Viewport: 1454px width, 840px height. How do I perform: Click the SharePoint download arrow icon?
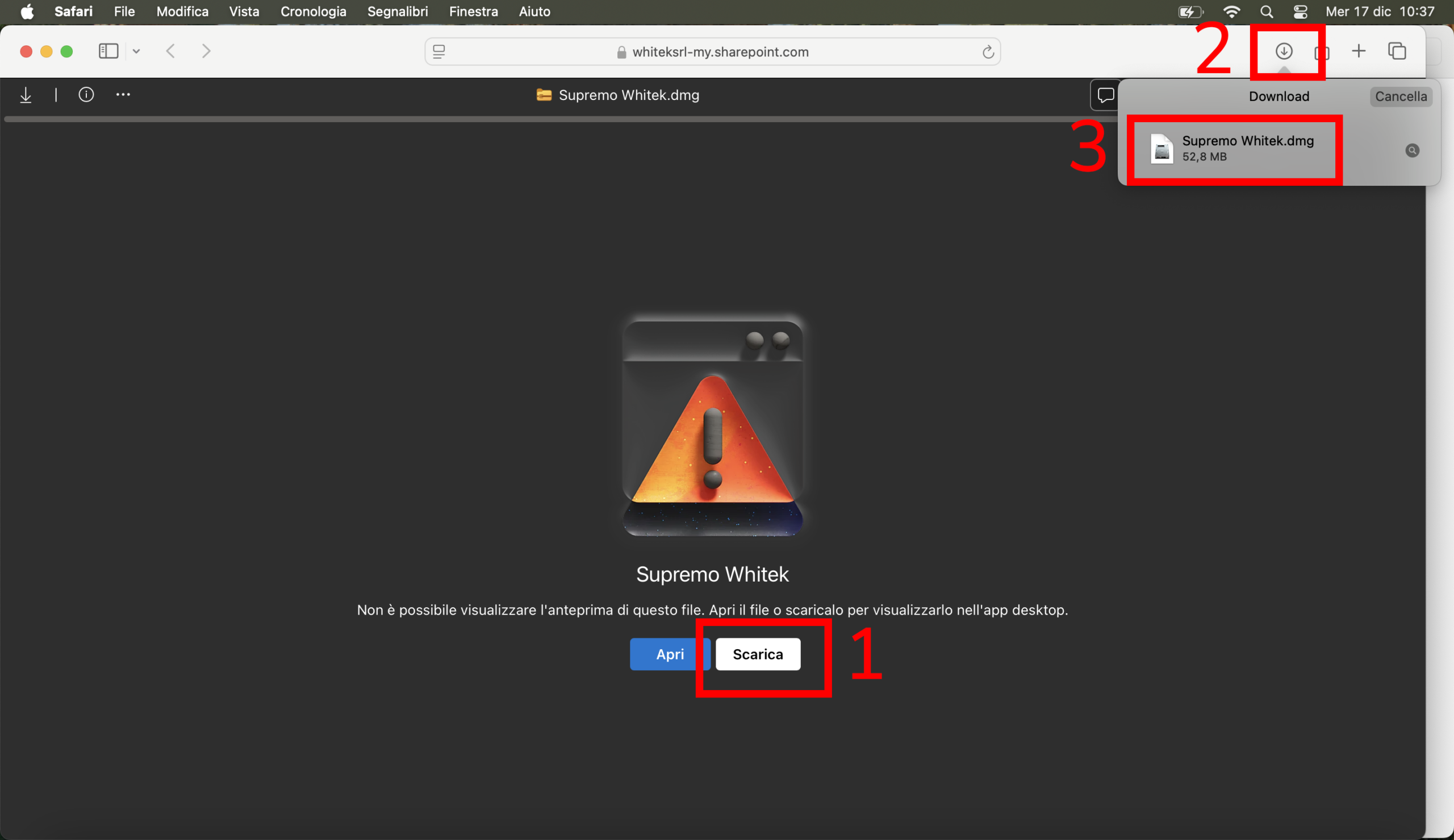(x=26, y=95)
